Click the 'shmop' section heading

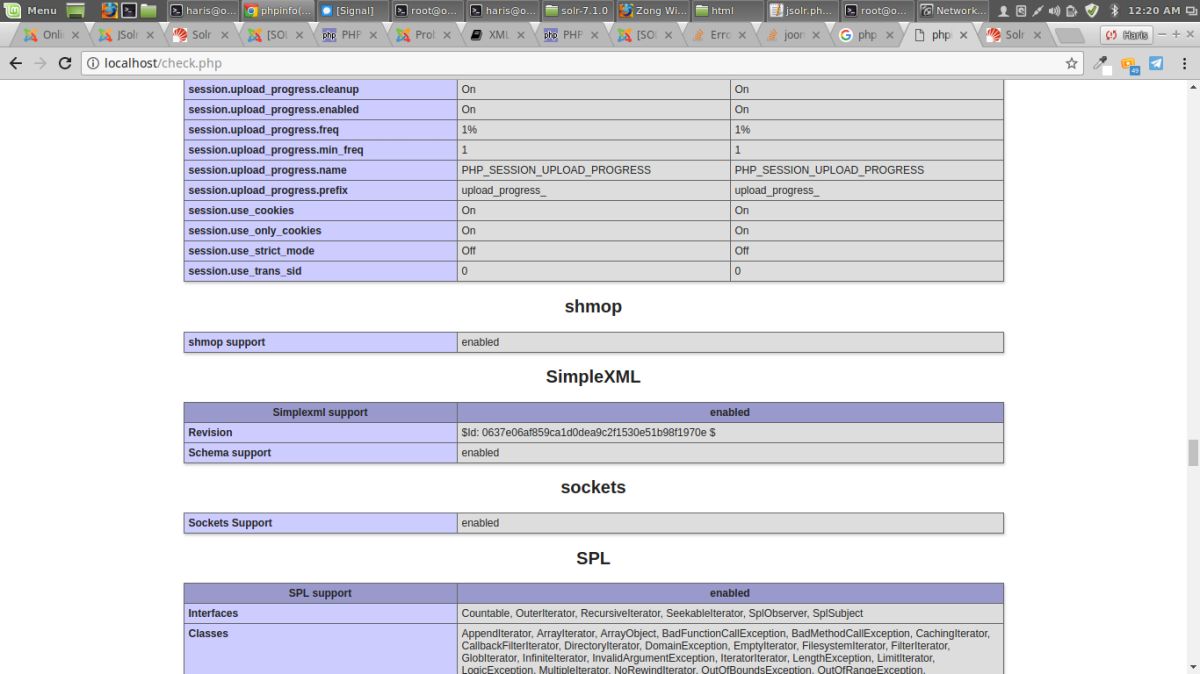coord(593,306)
